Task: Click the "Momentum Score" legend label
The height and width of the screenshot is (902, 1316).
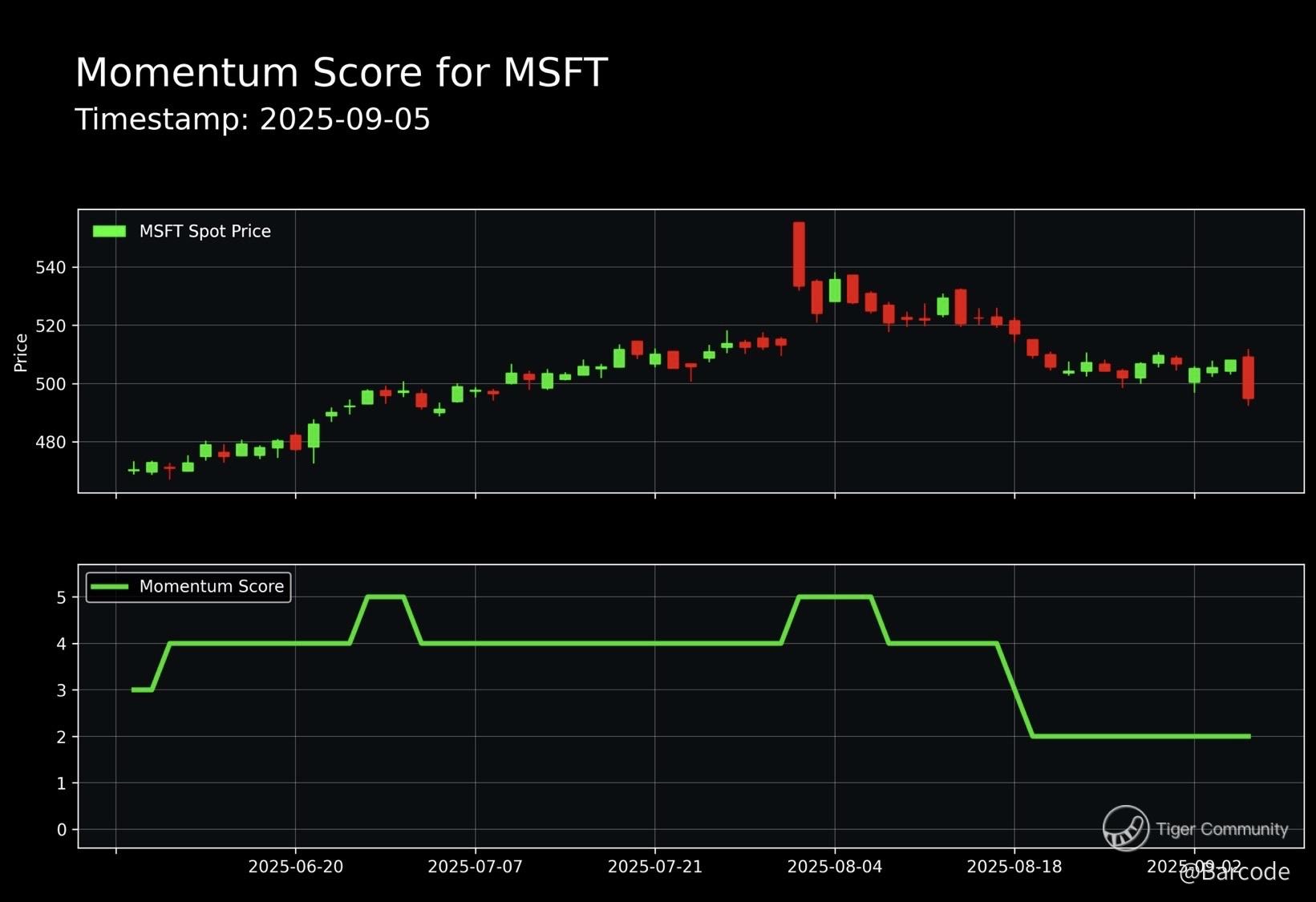Action: [212, 587]
